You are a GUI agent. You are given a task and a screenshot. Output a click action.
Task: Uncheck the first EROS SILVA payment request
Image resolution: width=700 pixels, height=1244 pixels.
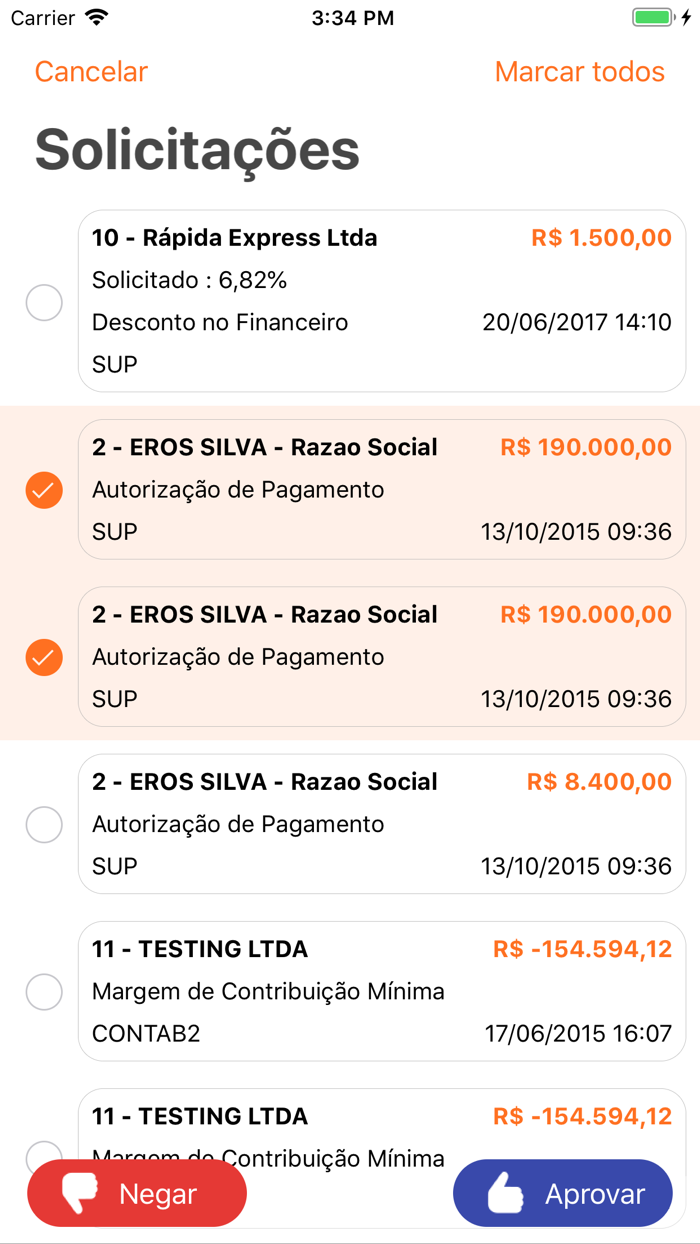43,489
